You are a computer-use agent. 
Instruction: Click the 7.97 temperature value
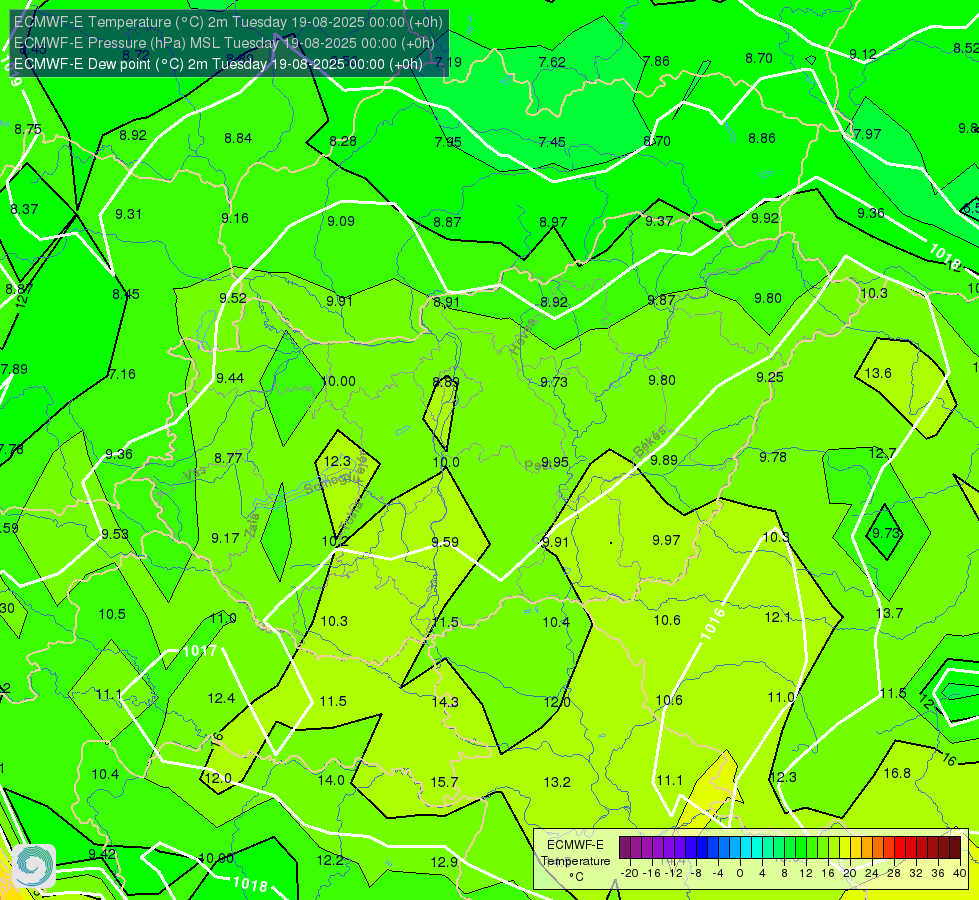click(867, 134)
